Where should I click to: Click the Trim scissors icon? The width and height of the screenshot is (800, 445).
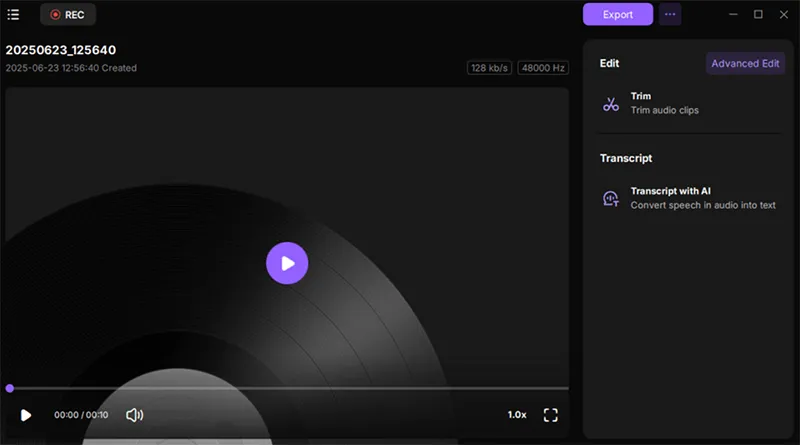point(611,104)
